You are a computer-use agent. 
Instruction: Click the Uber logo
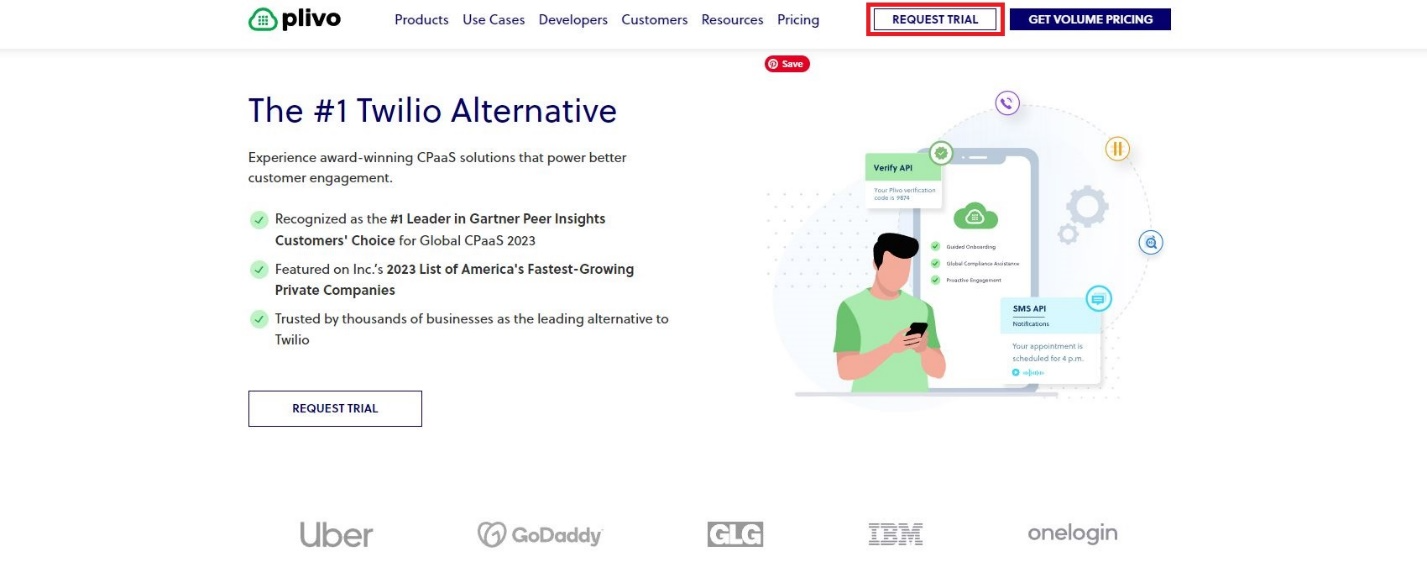[336, 535]
